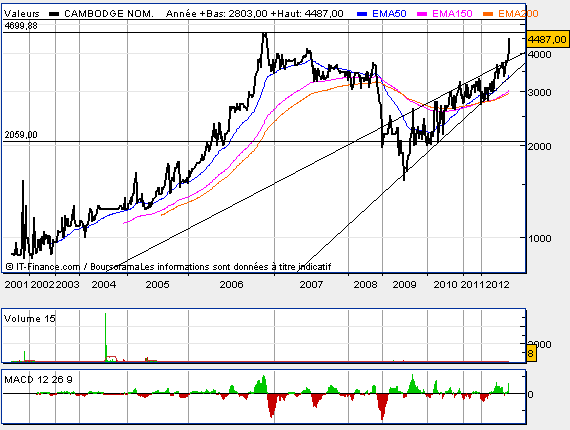Select the EMA50 legend label
The image size is (570, 430).
(x=389, y=14)
